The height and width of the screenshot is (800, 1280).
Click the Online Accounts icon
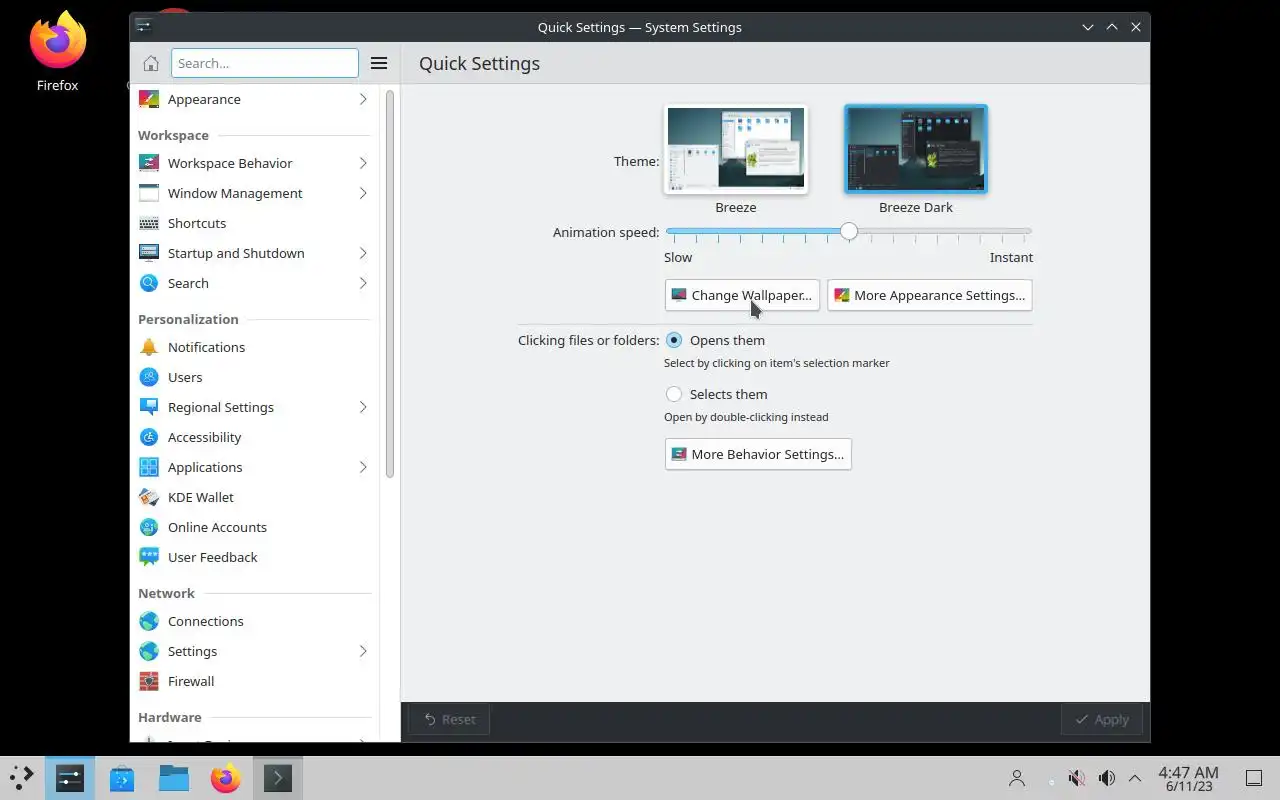[149, 527]
